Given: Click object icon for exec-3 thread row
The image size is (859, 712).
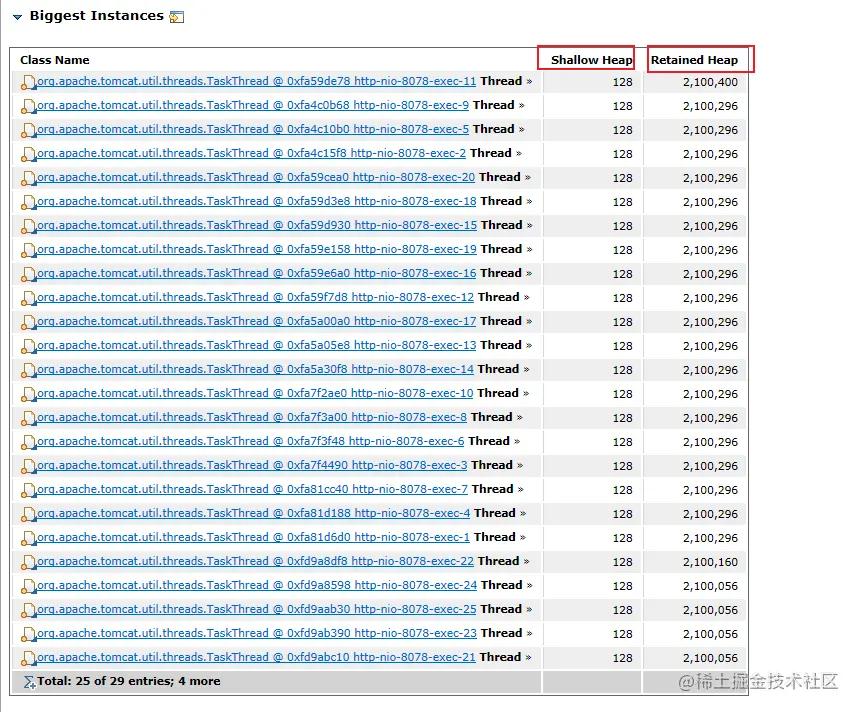Looking at the screenshot, I should [28, 467].
